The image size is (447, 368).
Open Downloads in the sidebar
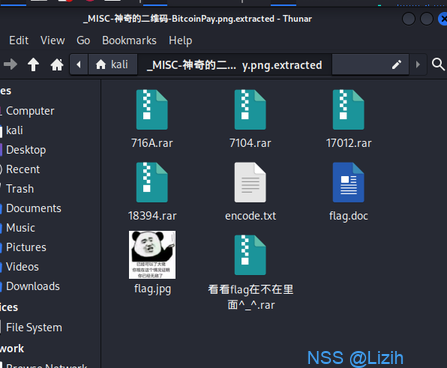click(x=33, y=286)
